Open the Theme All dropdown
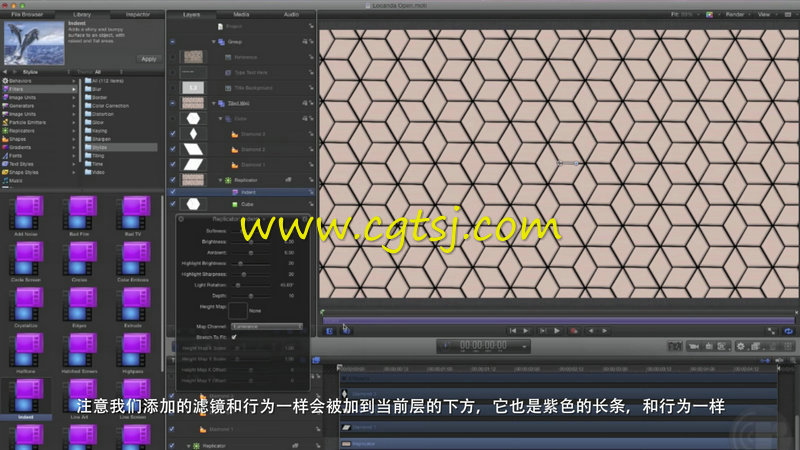The image size is (800, 450). 100,72
